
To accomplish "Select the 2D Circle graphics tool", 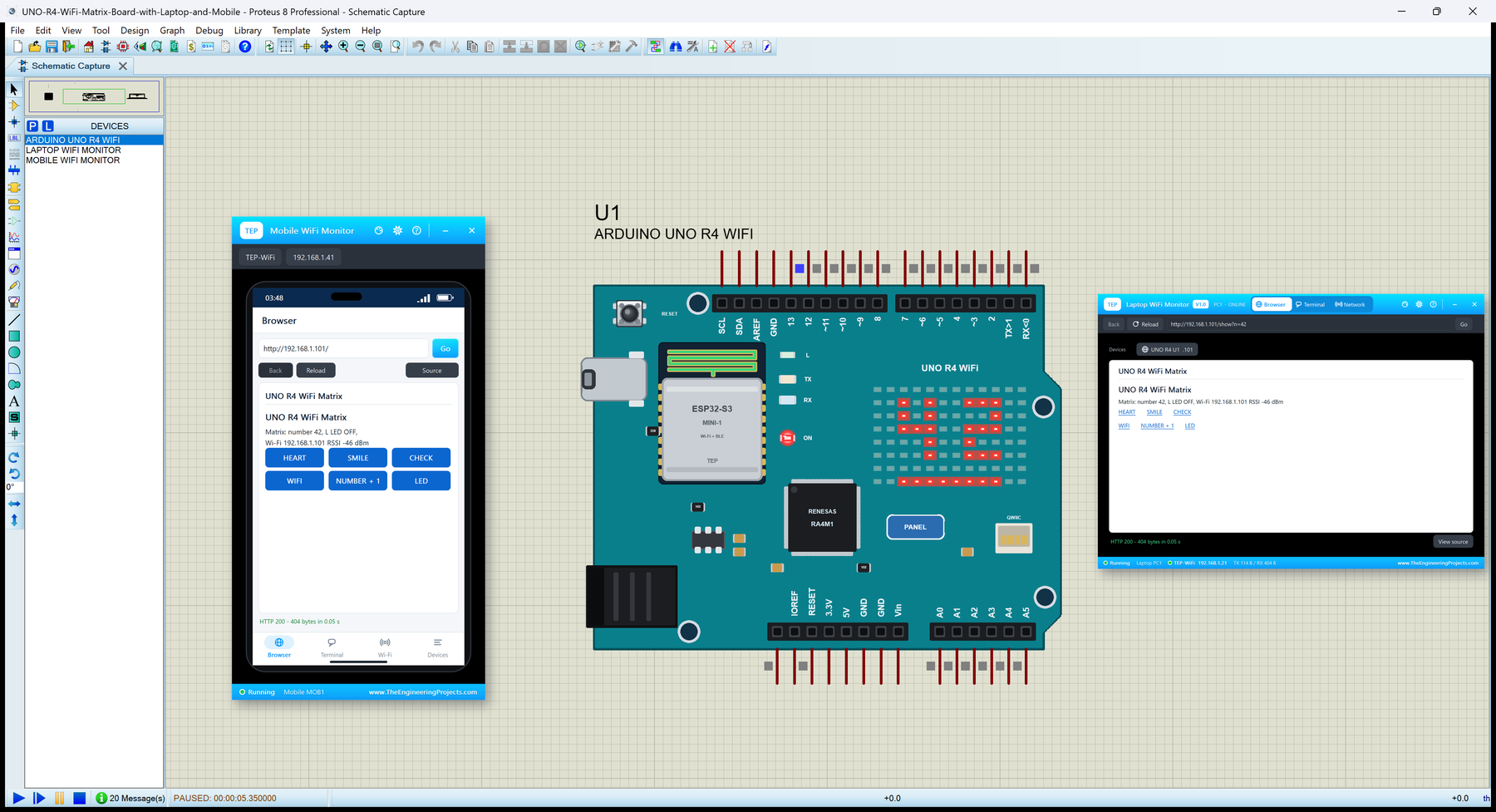I will pyautogui.click(x=14, y=352).
